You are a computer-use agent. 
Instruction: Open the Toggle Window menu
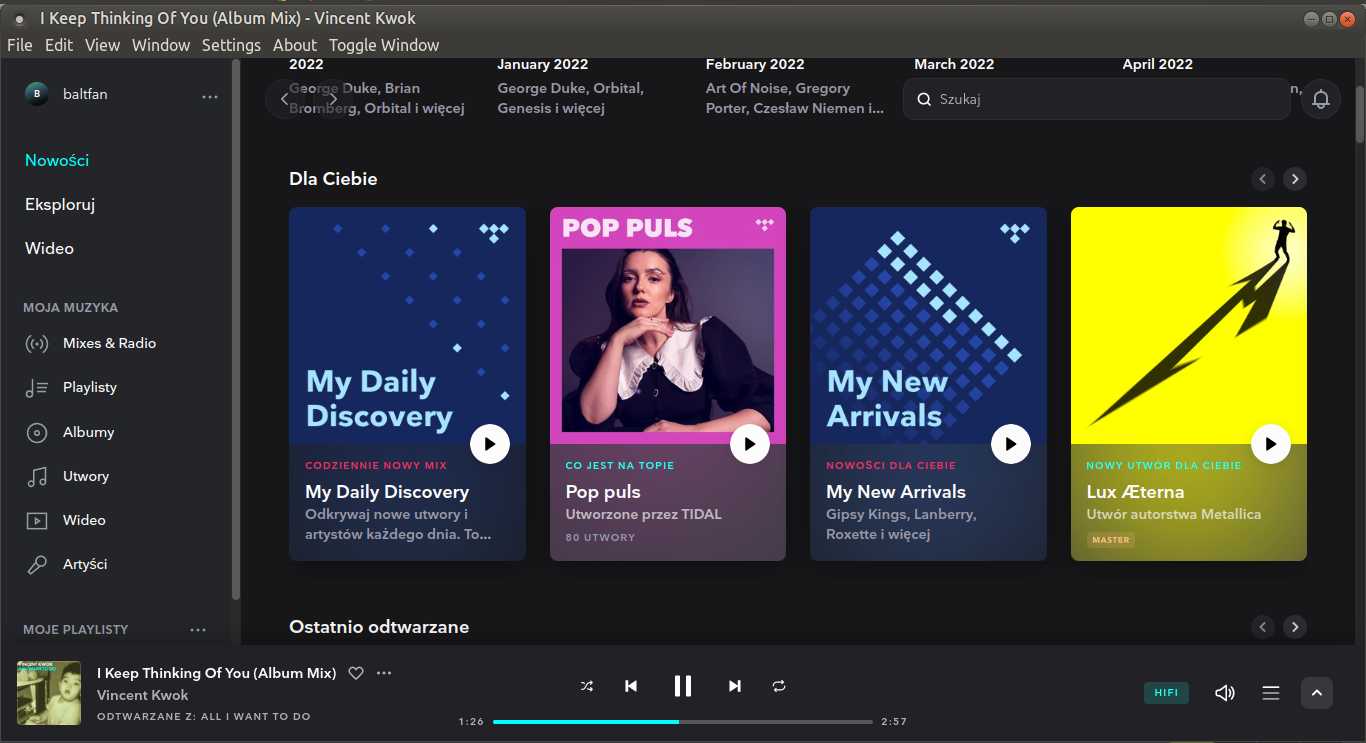[384, 45]
